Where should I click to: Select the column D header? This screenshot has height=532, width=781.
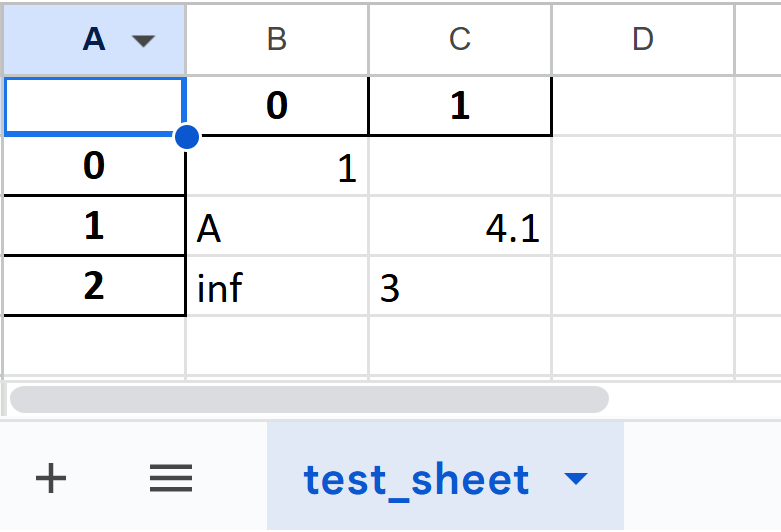643,39
